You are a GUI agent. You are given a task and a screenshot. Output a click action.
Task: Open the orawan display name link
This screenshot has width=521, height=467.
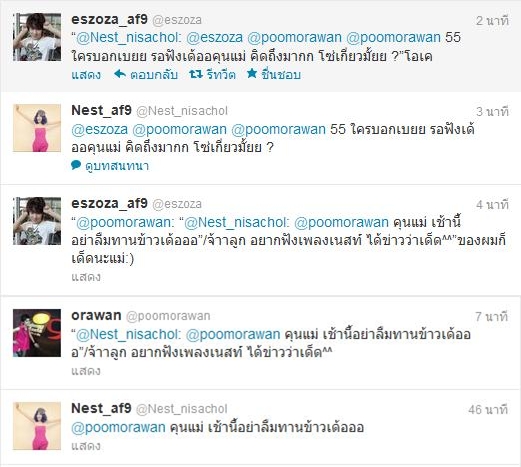pos(96,315)
